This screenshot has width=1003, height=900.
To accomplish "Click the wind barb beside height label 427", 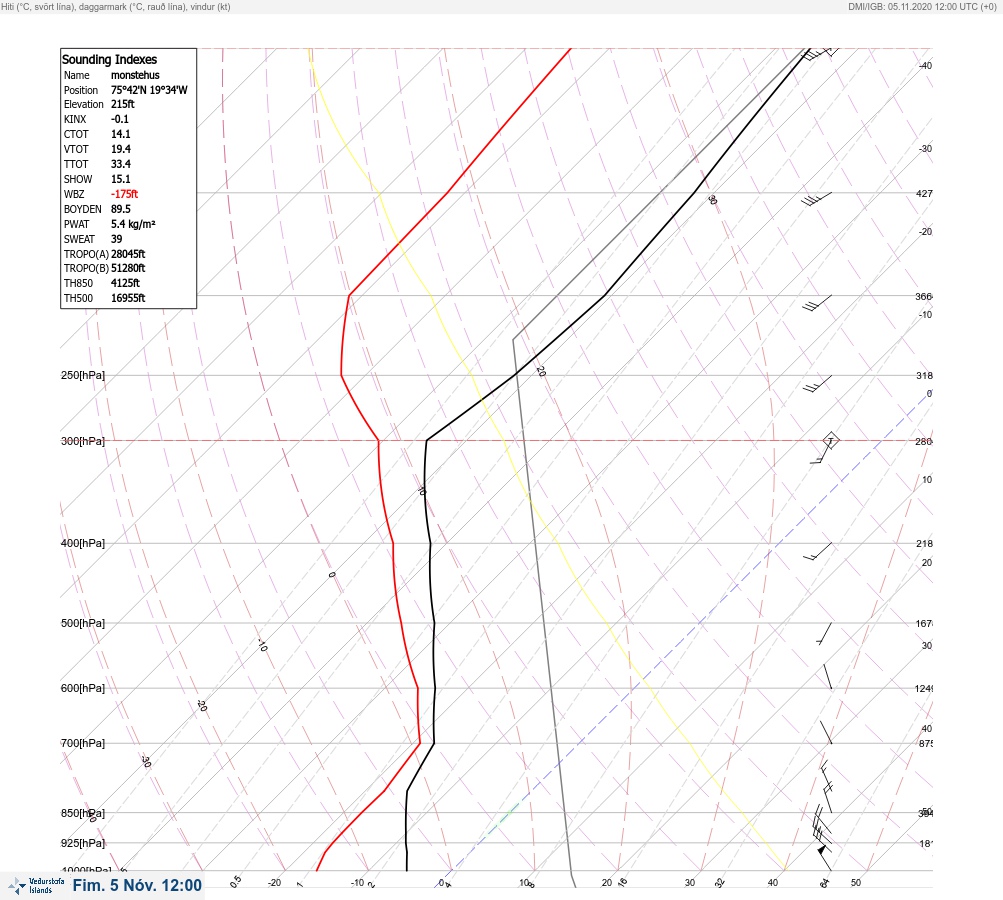I will click(x=817, y=200).
